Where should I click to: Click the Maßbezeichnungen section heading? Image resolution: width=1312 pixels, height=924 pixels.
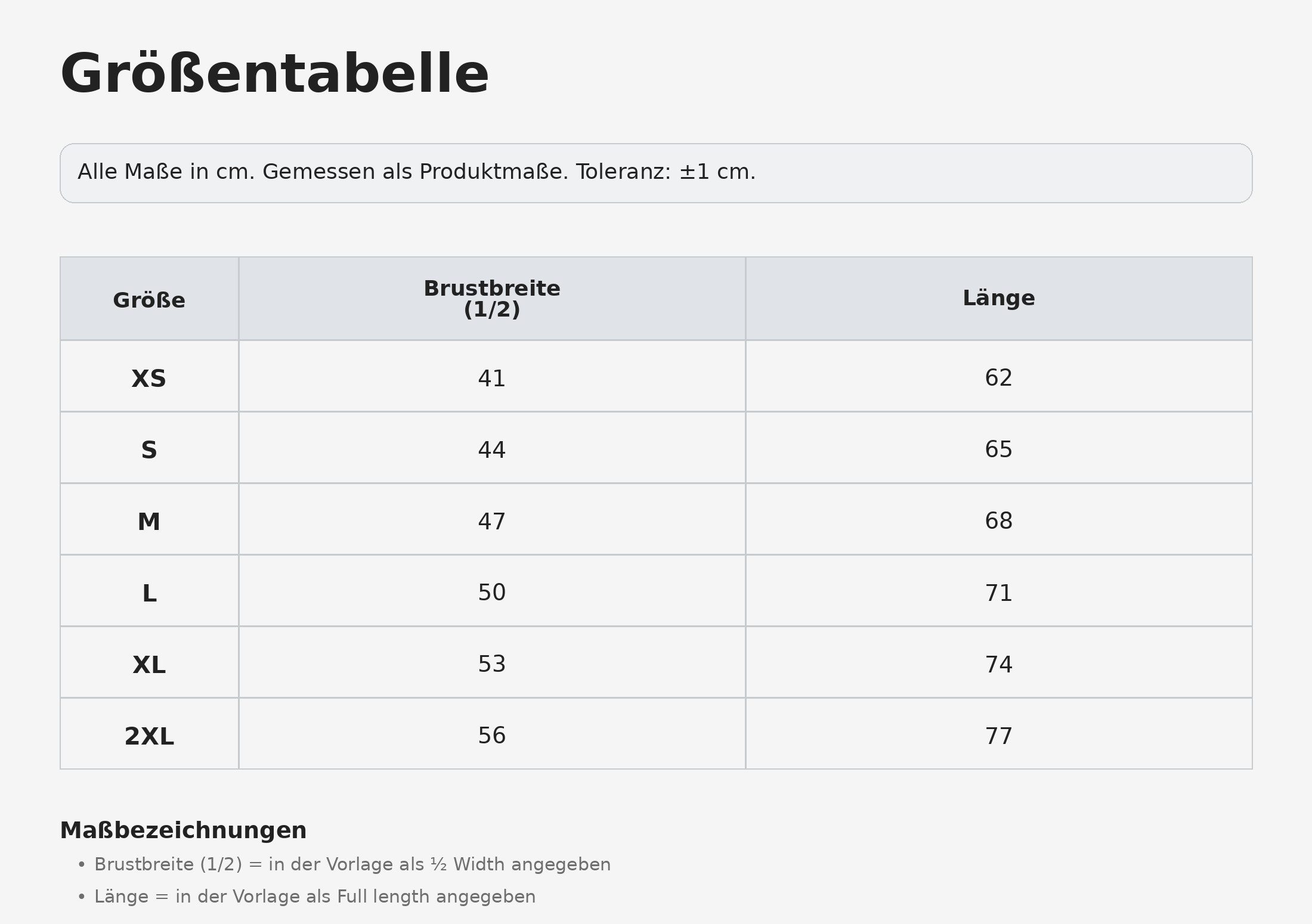[183, 830]
